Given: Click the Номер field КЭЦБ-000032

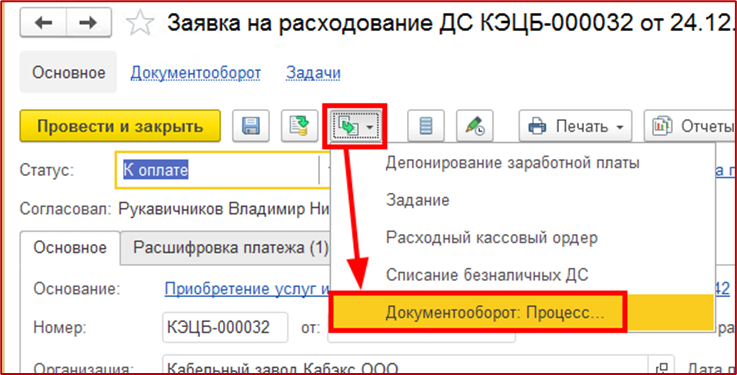Looking at the screenshot, I should (x=225, y=327).
